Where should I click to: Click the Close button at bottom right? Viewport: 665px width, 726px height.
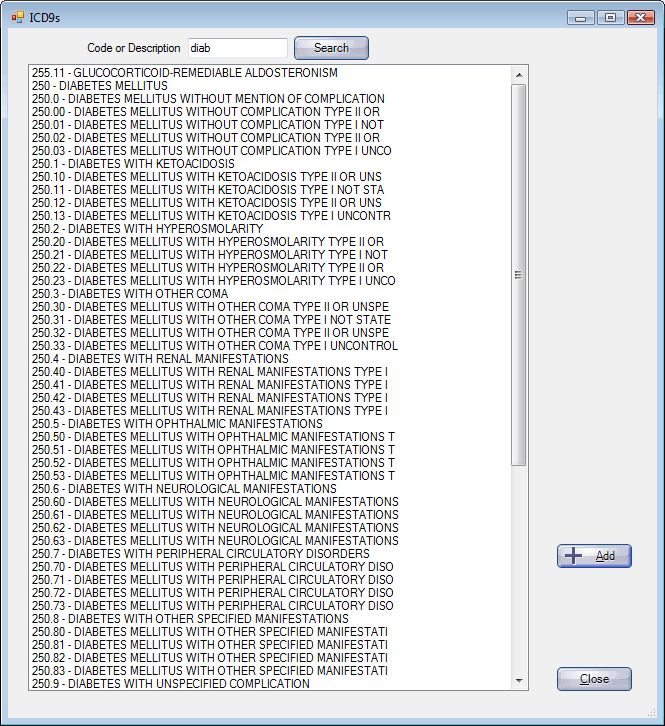coord(594,679)
